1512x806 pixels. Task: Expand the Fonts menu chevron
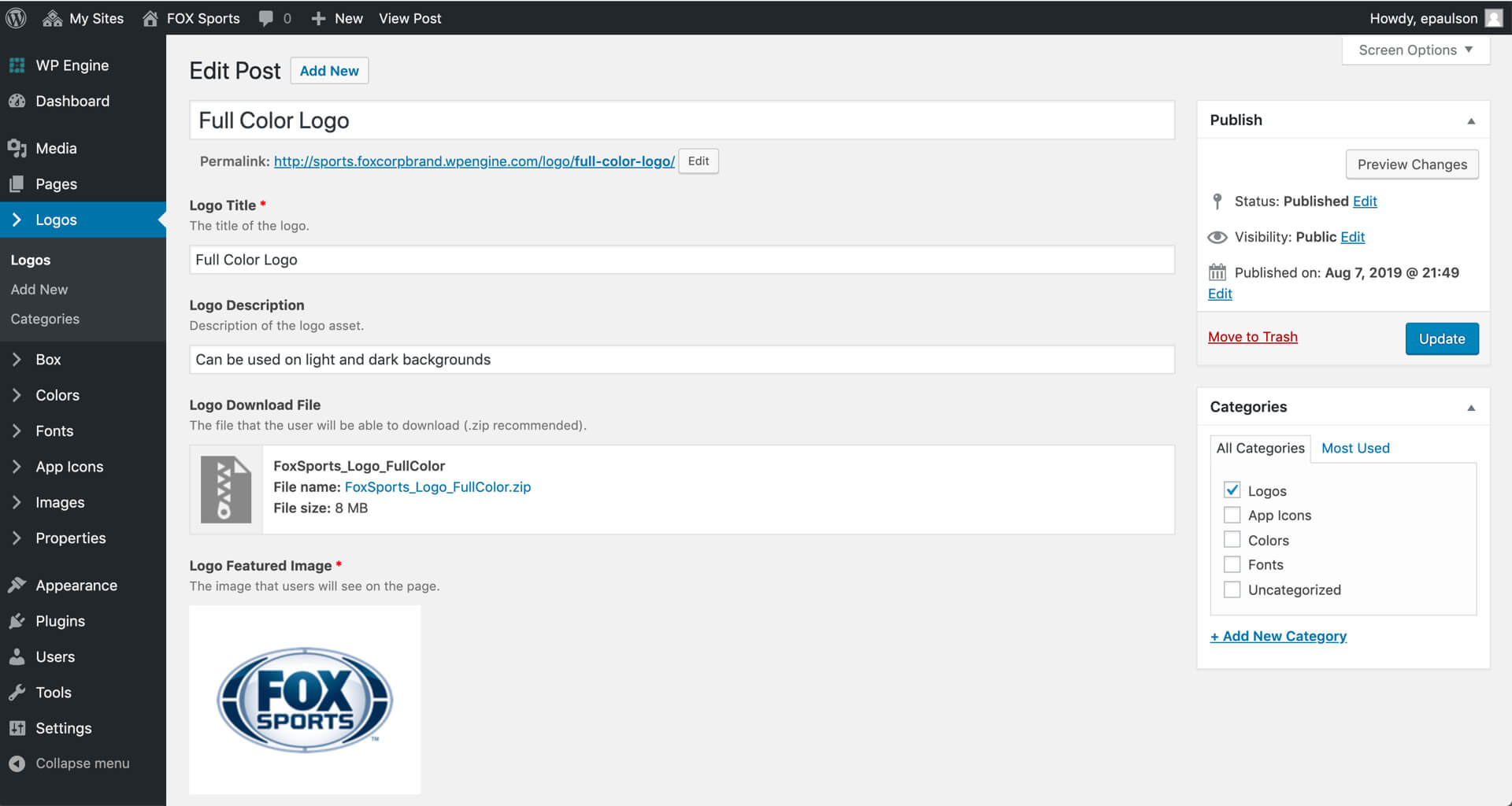pyautogui.click(x=17, y=431)
